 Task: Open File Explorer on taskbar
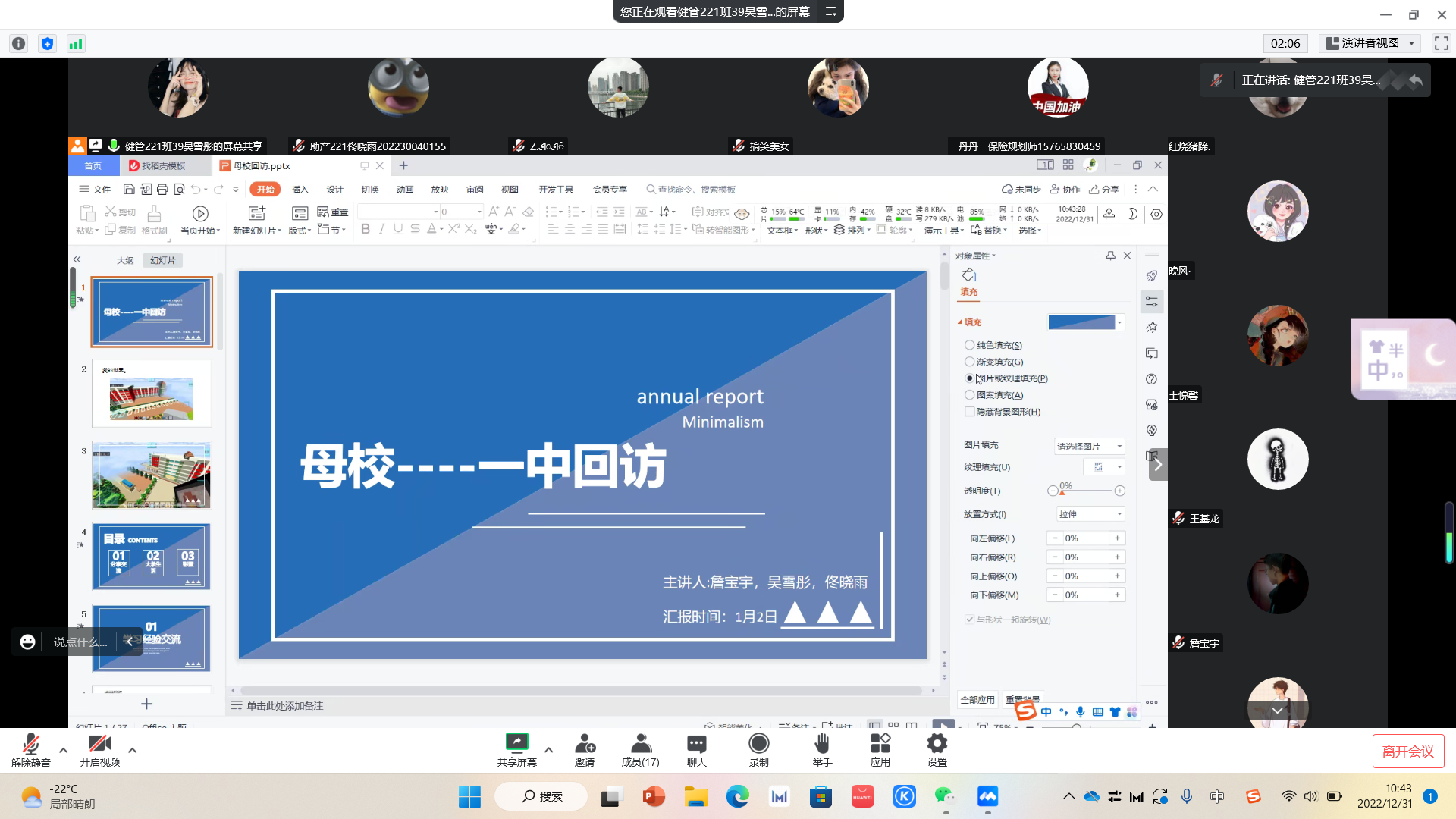point(695,796)
